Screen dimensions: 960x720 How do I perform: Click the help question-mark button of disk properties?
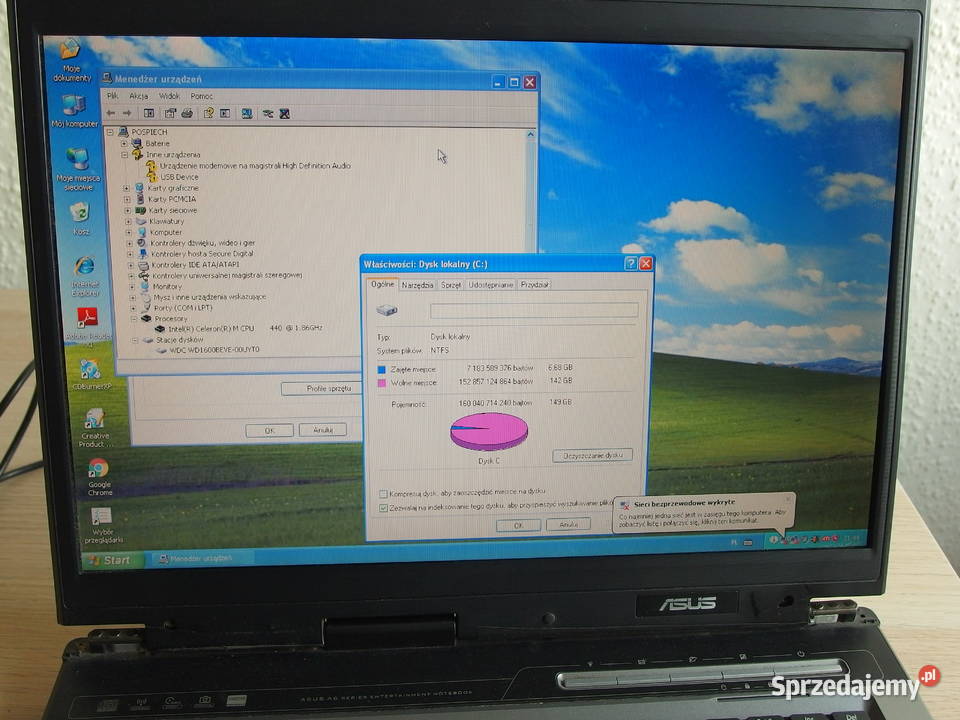coord(631,263)
